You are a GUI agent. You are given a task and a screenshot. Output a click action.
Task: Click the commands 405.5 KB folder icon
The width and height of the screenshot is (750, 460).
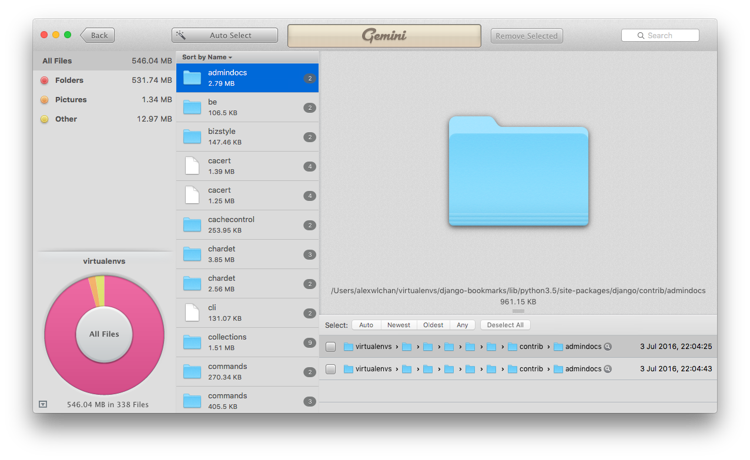tap(192, 401)
